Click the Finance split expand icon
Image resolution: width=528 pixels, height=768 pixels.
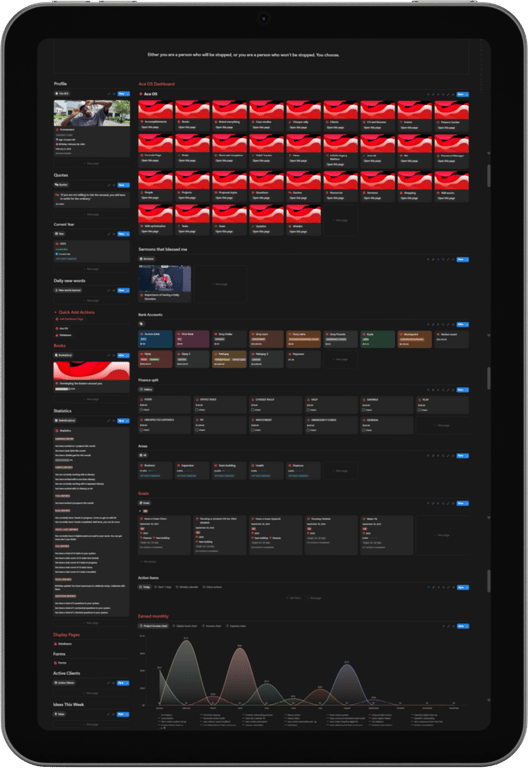[448, 390]
